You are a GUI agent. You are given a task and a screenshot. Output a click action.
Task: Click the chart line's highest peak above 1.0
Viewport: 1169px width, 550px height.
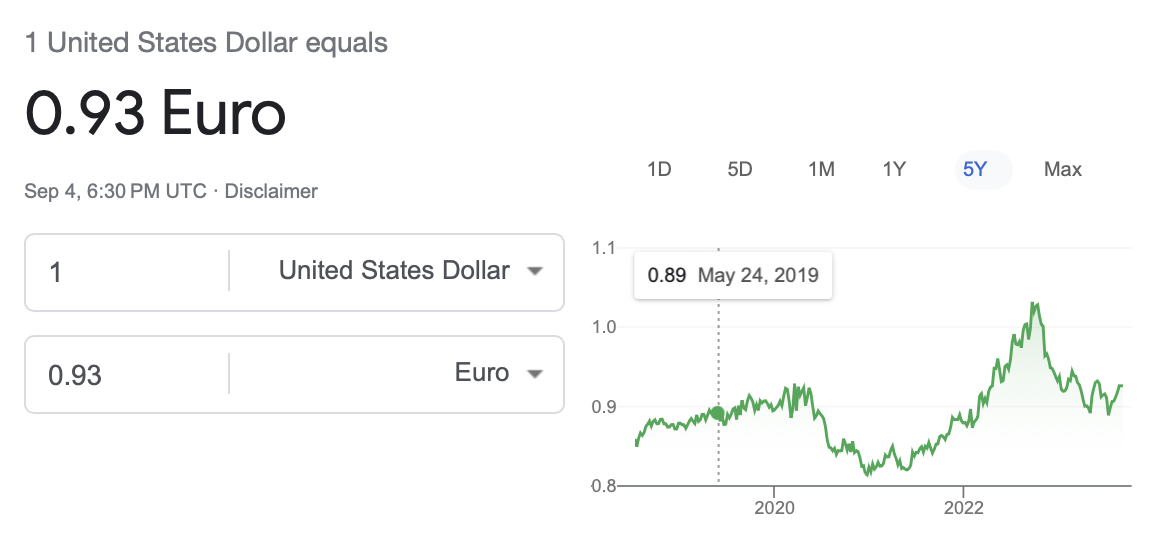[x=1034, y=304]
